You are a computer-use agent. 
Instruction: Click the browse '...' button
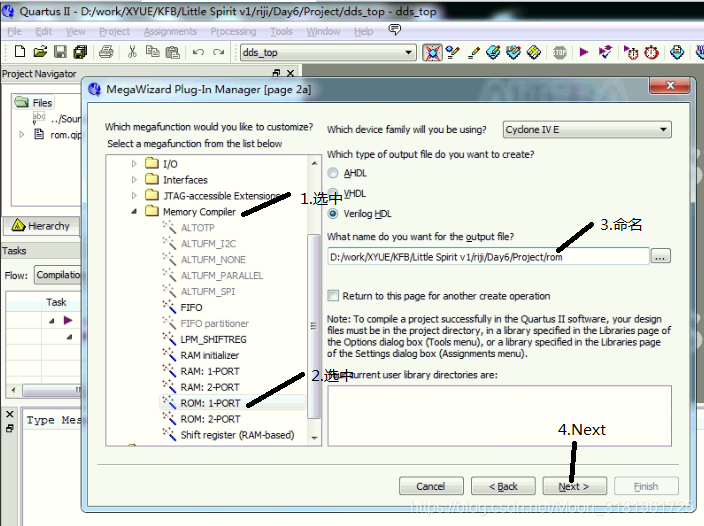(x=660, y=256)
